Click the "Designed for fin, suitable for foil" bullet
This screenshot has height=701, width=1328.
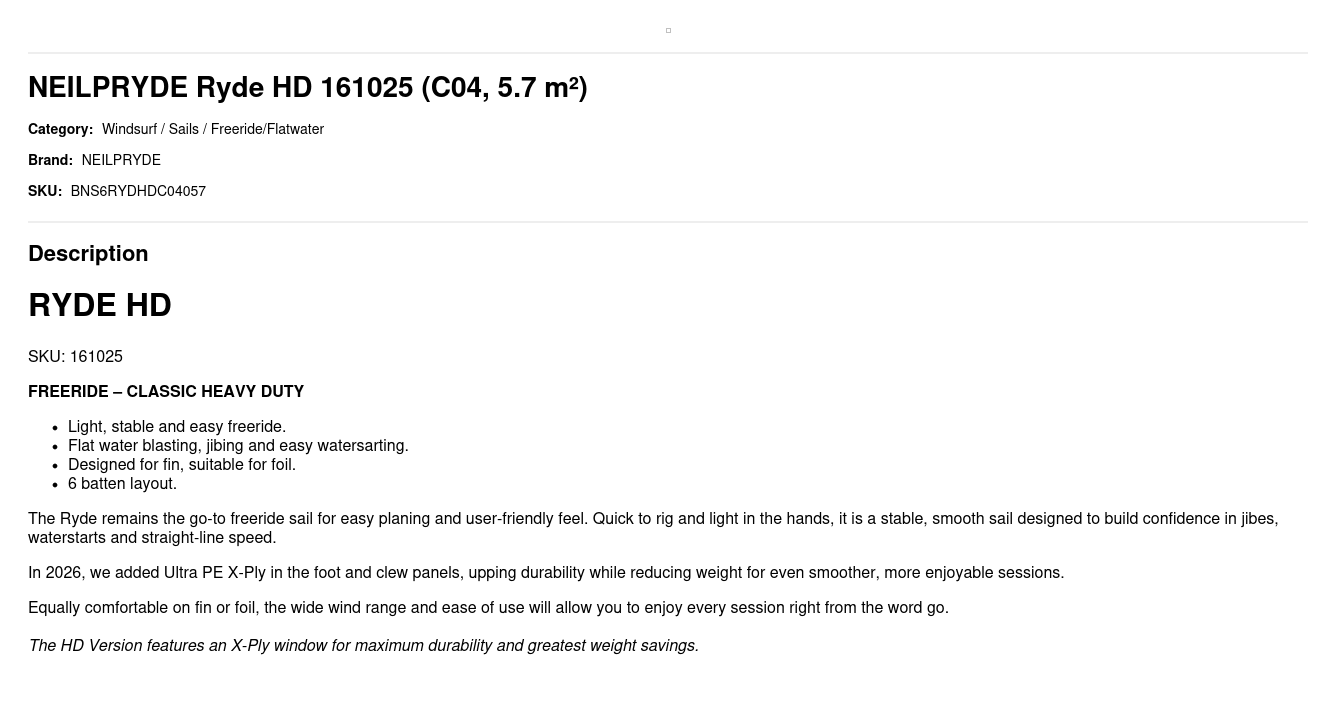182,465
